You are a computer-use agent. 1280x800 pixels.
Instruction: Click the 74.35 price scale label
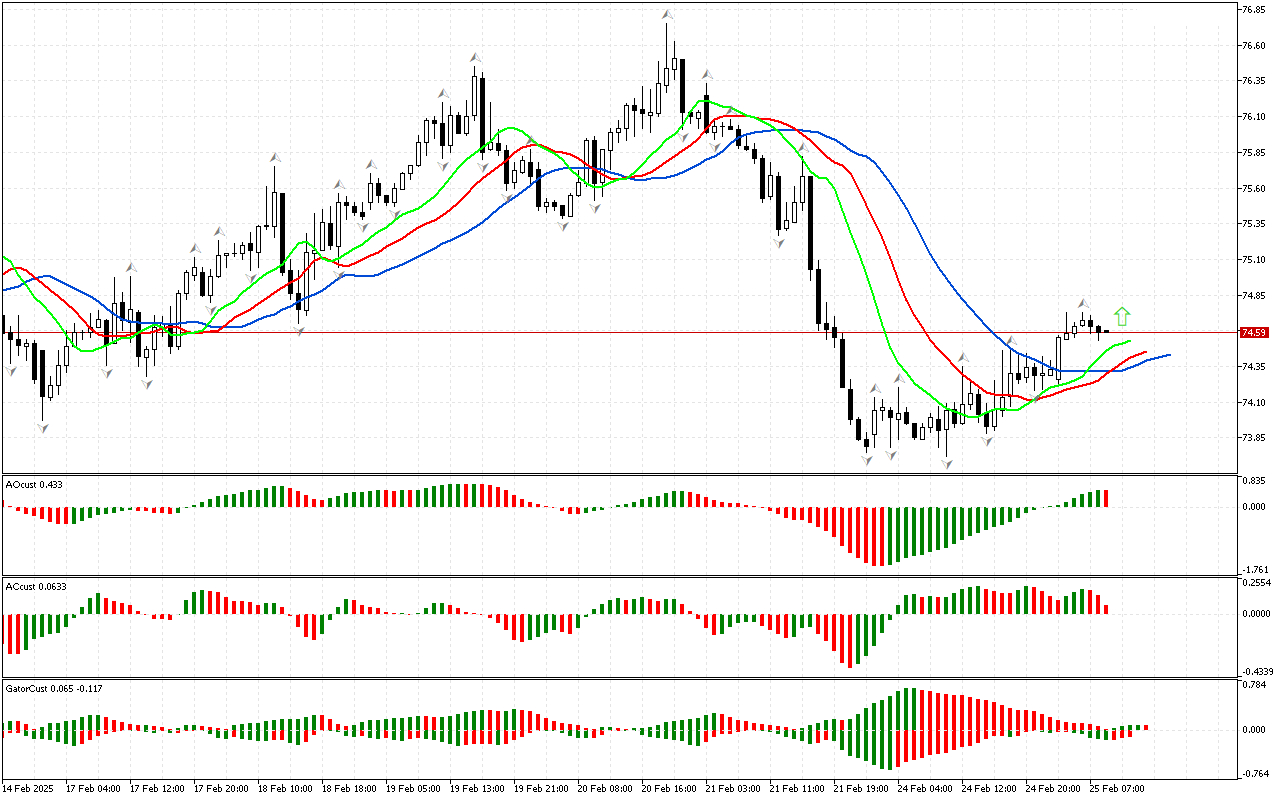(1254, 367)
